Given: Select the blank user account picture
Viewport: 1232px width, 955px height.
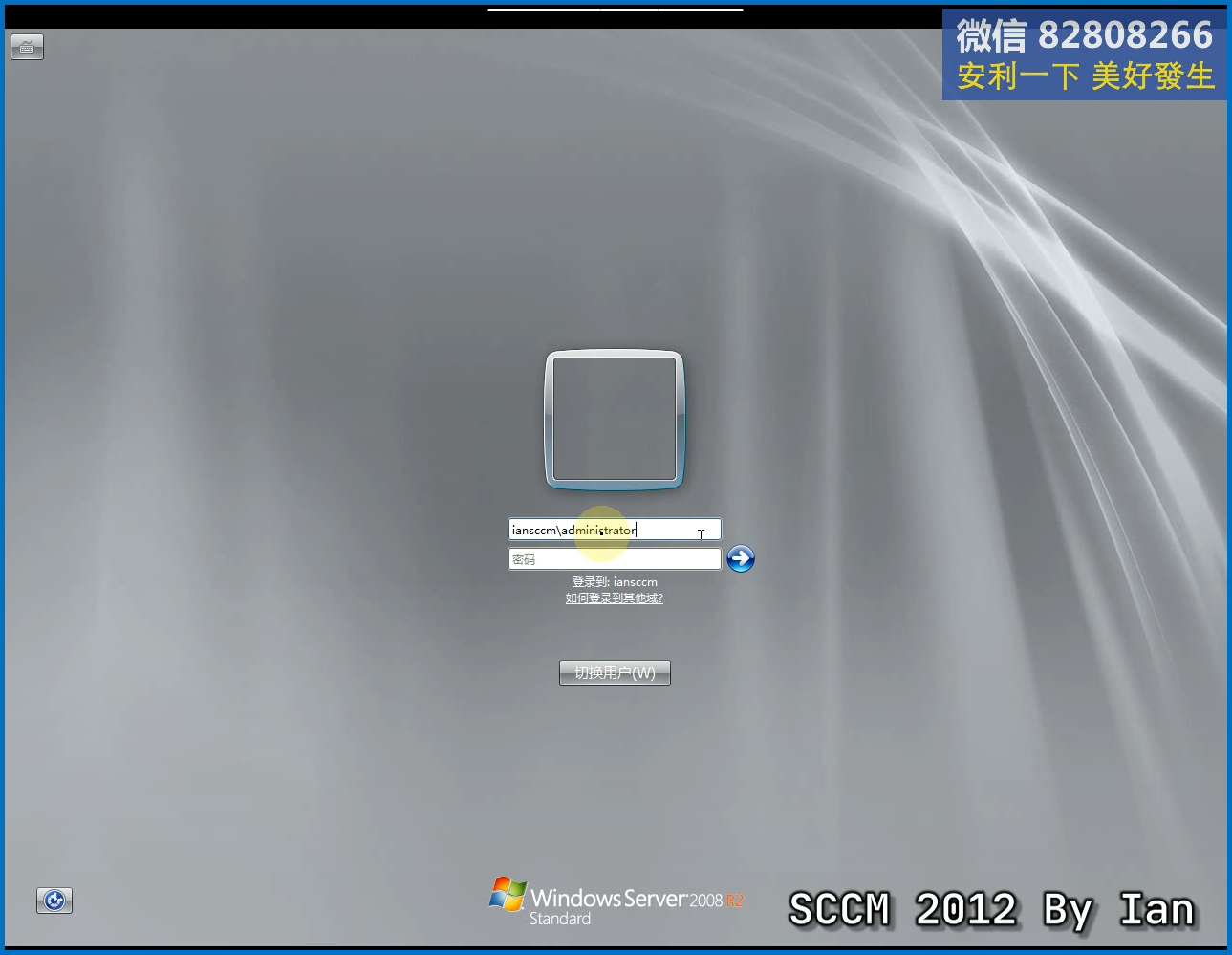Looking at the screenshot, I should click(x=615, y=420).
